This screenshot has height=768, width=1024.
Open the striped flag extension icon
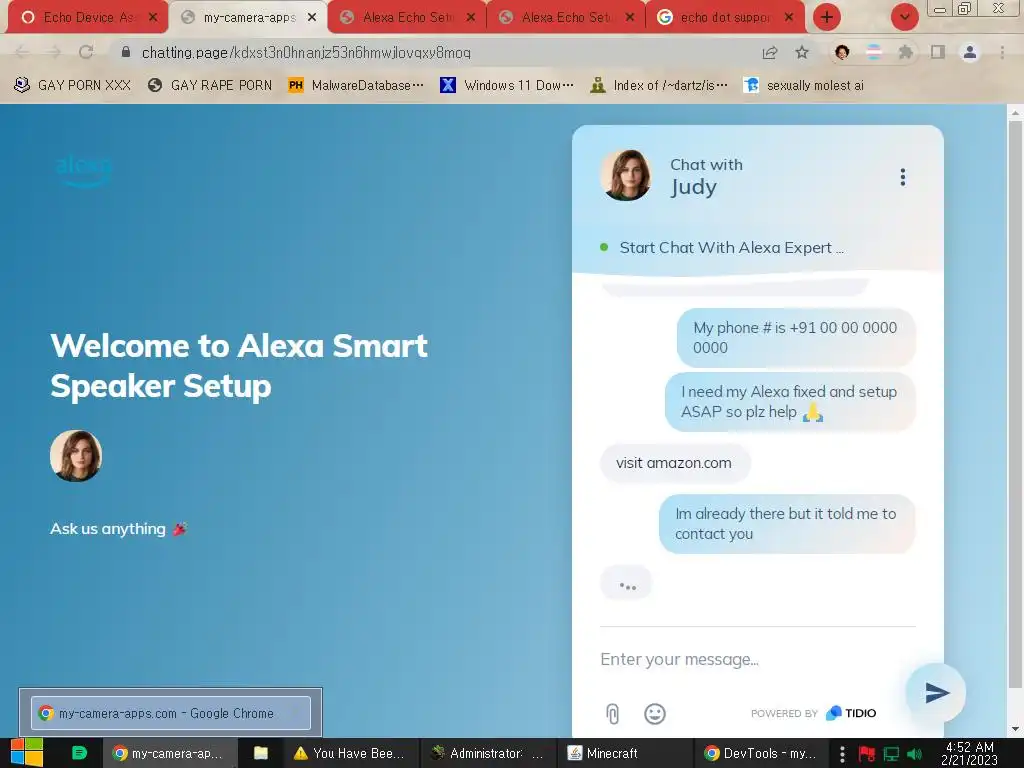click(x=874, y=53)
